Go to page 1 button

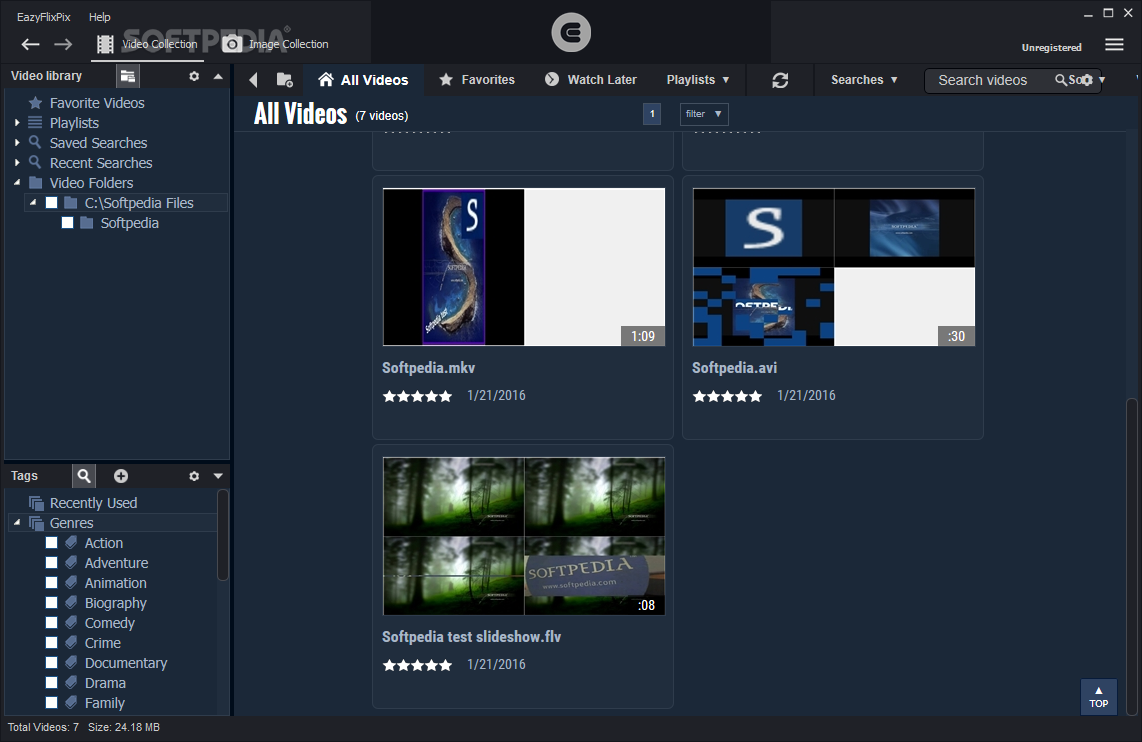pyautogui.click(x=652, y=114)
